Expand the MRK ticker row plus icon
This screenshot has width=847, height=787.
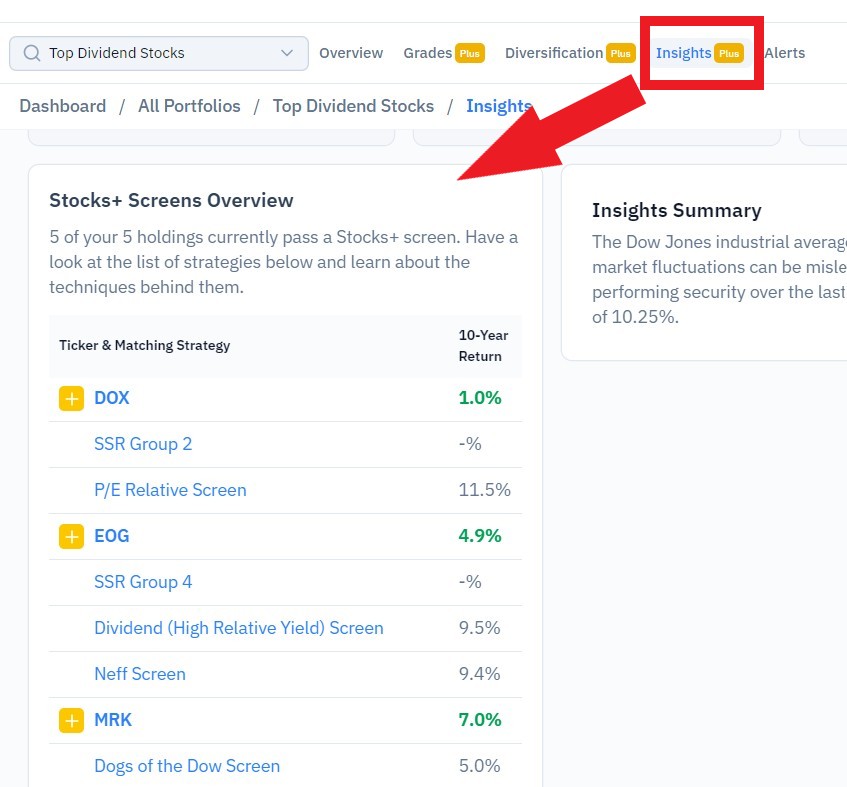coord(71,721)
